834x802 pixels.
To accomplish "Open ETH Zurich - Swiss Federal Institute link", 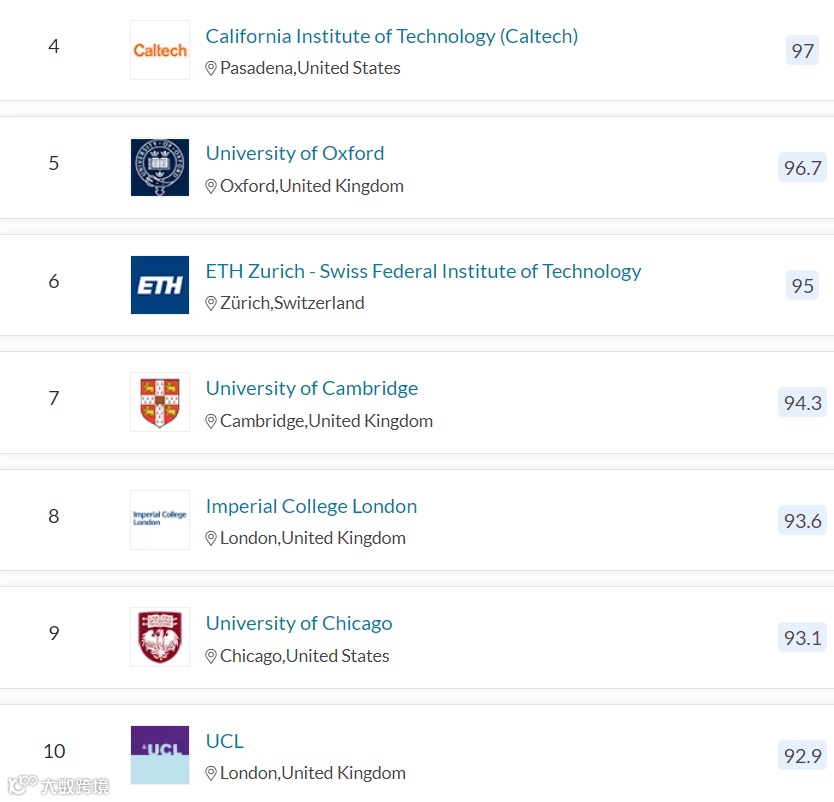I will [423, 271].
